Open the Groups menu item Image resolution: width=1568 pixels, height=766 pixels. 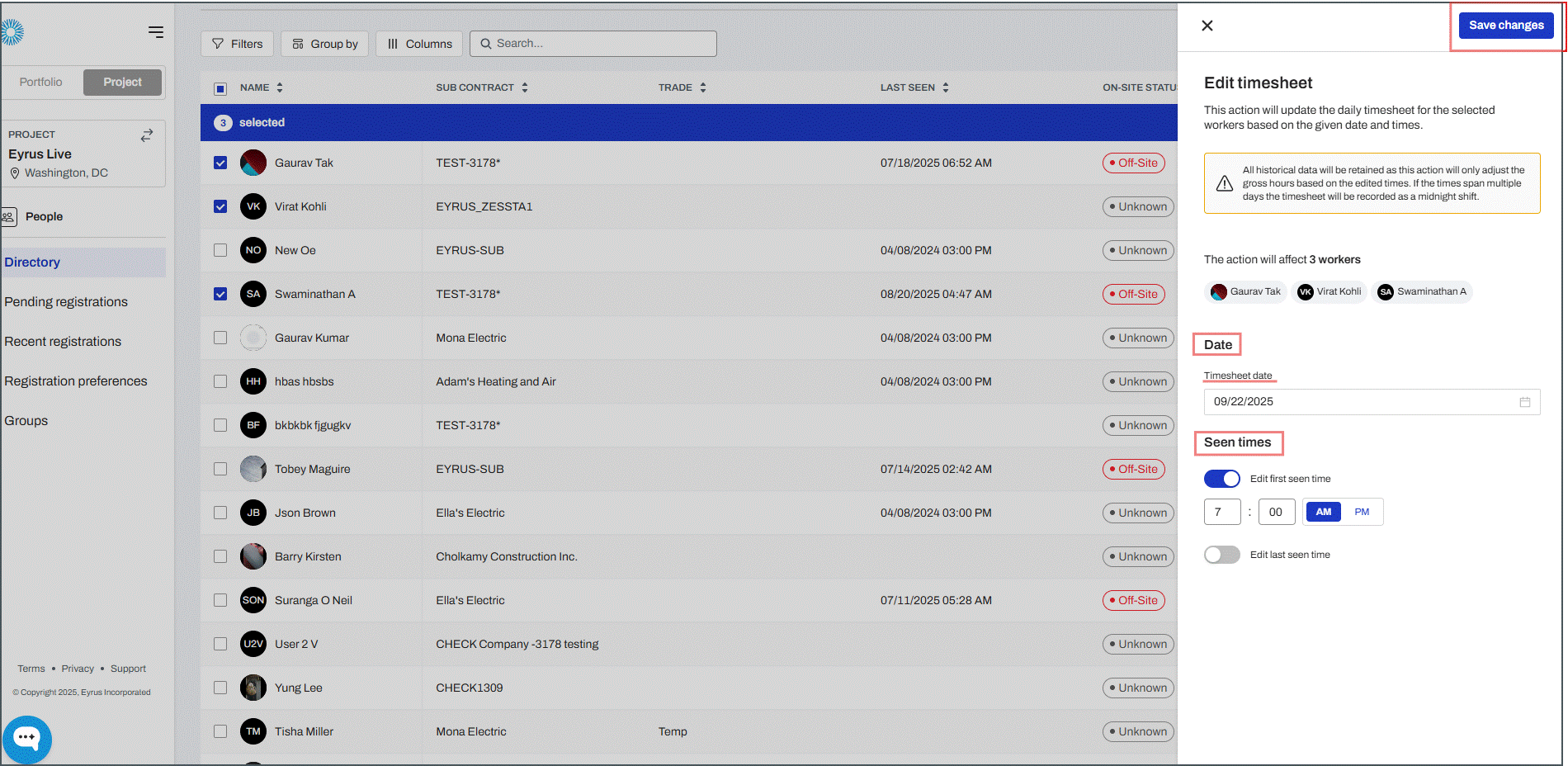(26, 421)
